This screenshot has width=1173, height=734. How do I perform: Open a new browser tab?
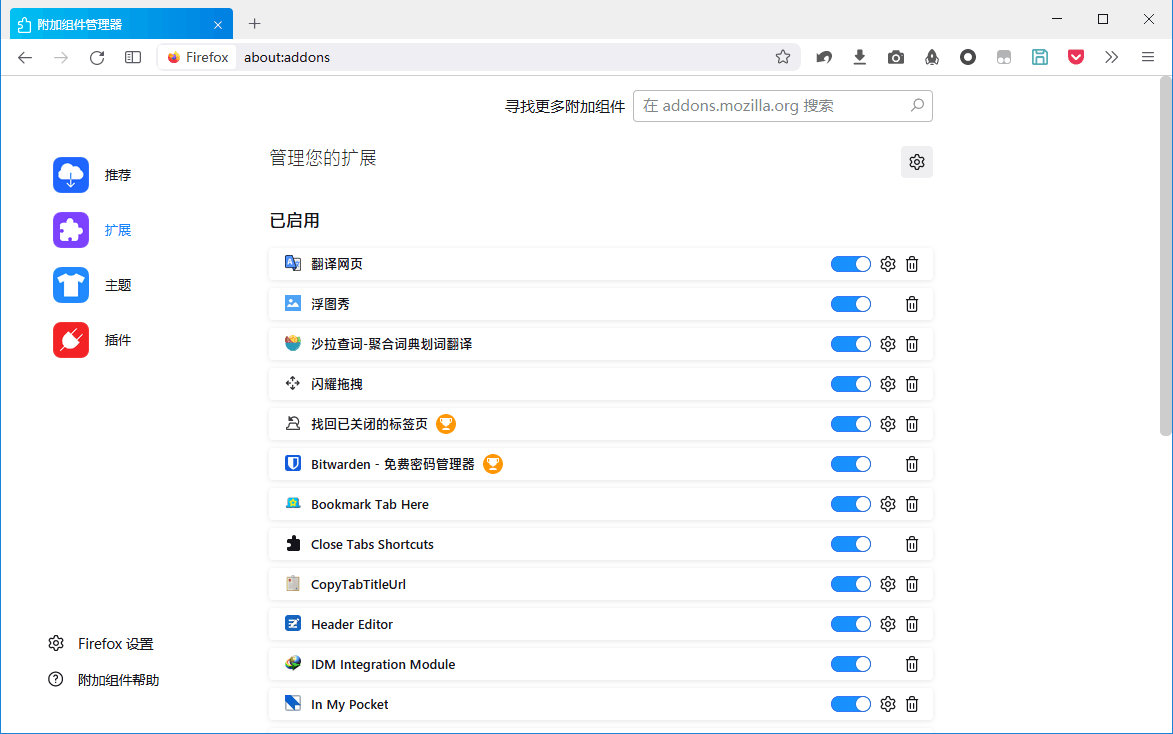254,24
